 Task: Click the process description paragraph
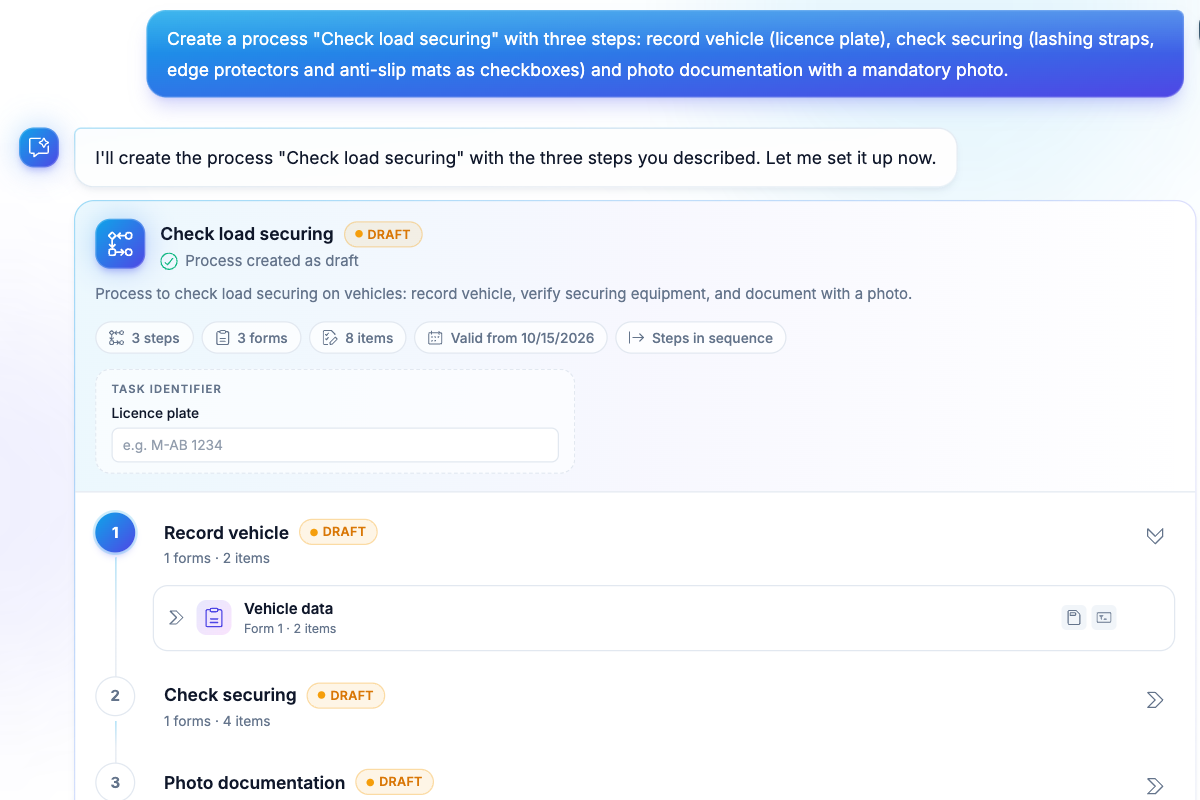(x=504, y=294)
